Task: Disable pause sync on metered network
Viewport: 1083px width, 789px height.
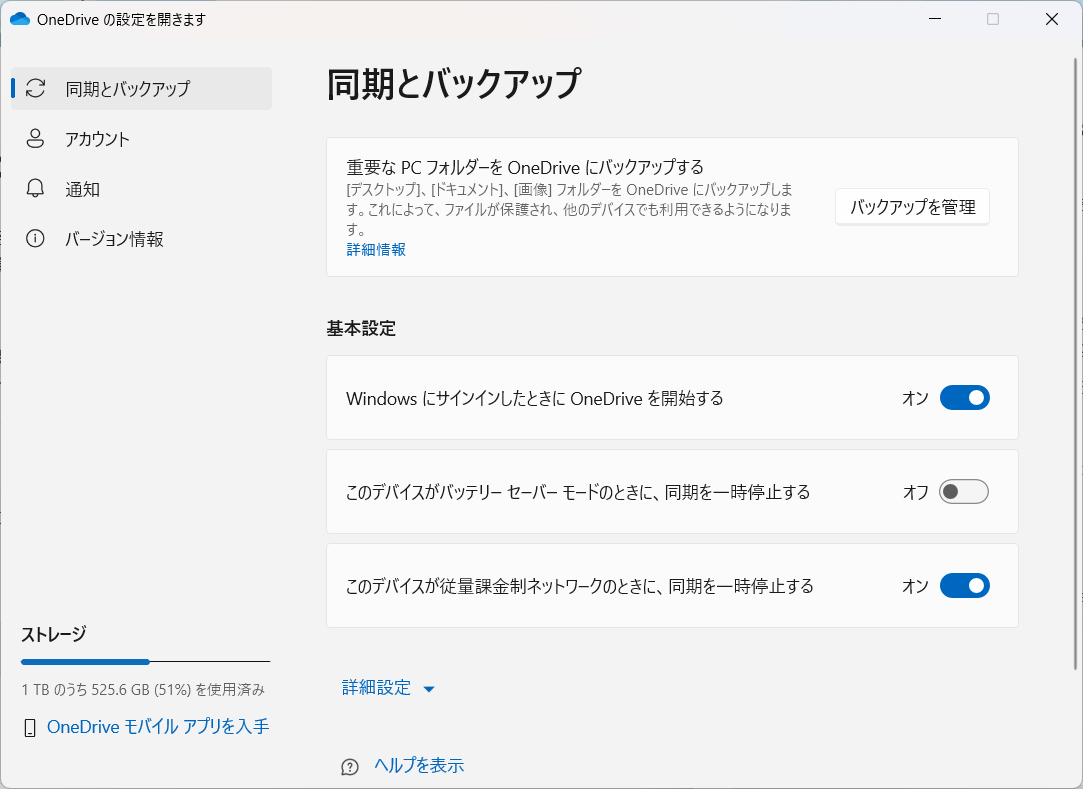Action: click(965, 586)
